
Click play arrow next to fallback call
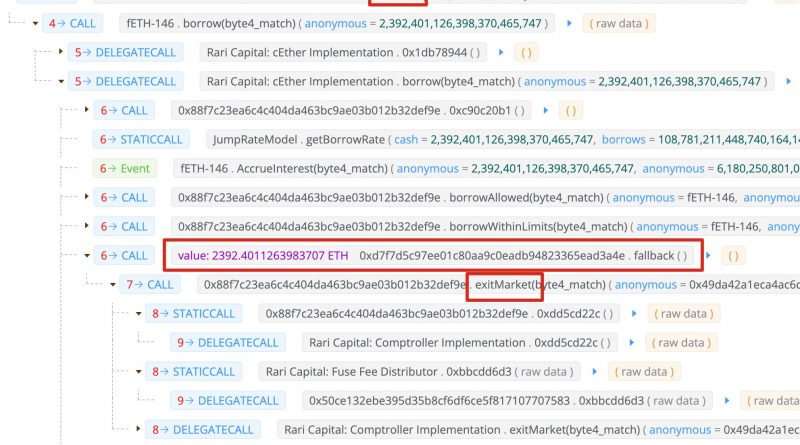coord(709,255)
